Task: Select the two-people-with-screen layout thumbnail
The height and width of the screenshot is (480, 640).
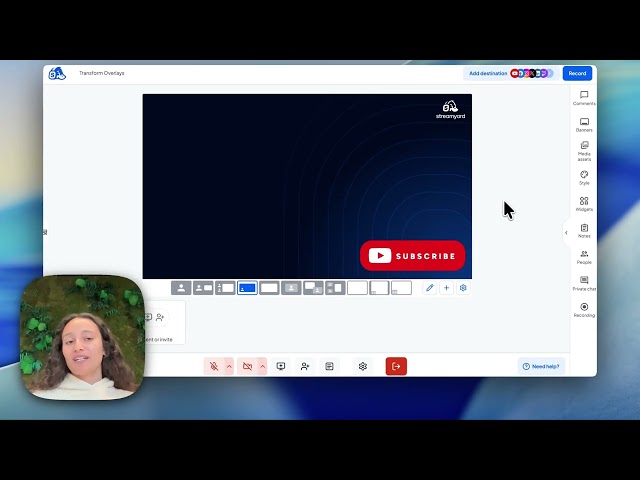Action: pos(225,288)
